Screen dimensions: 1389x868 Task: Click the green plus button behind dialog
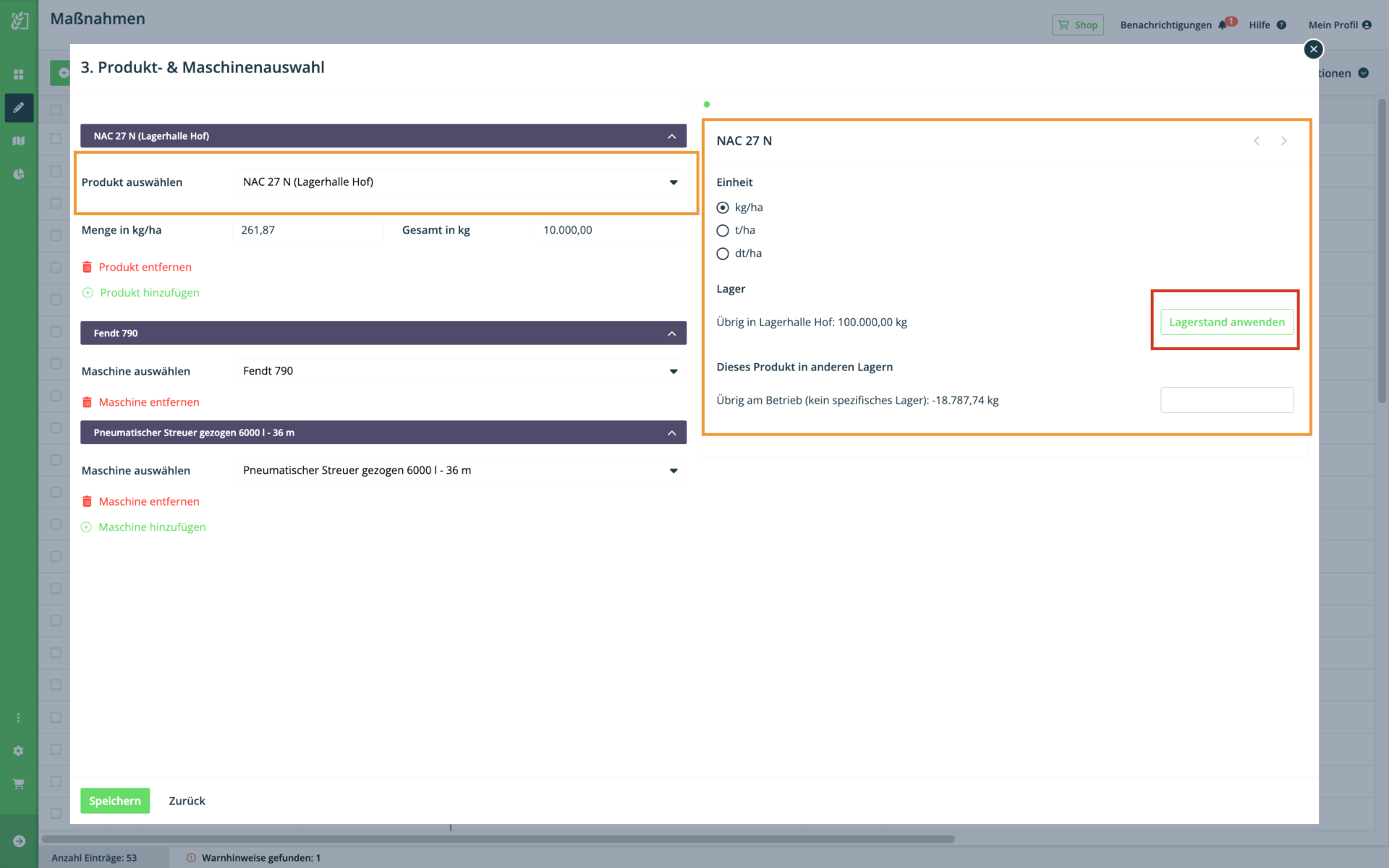point(61,73)
